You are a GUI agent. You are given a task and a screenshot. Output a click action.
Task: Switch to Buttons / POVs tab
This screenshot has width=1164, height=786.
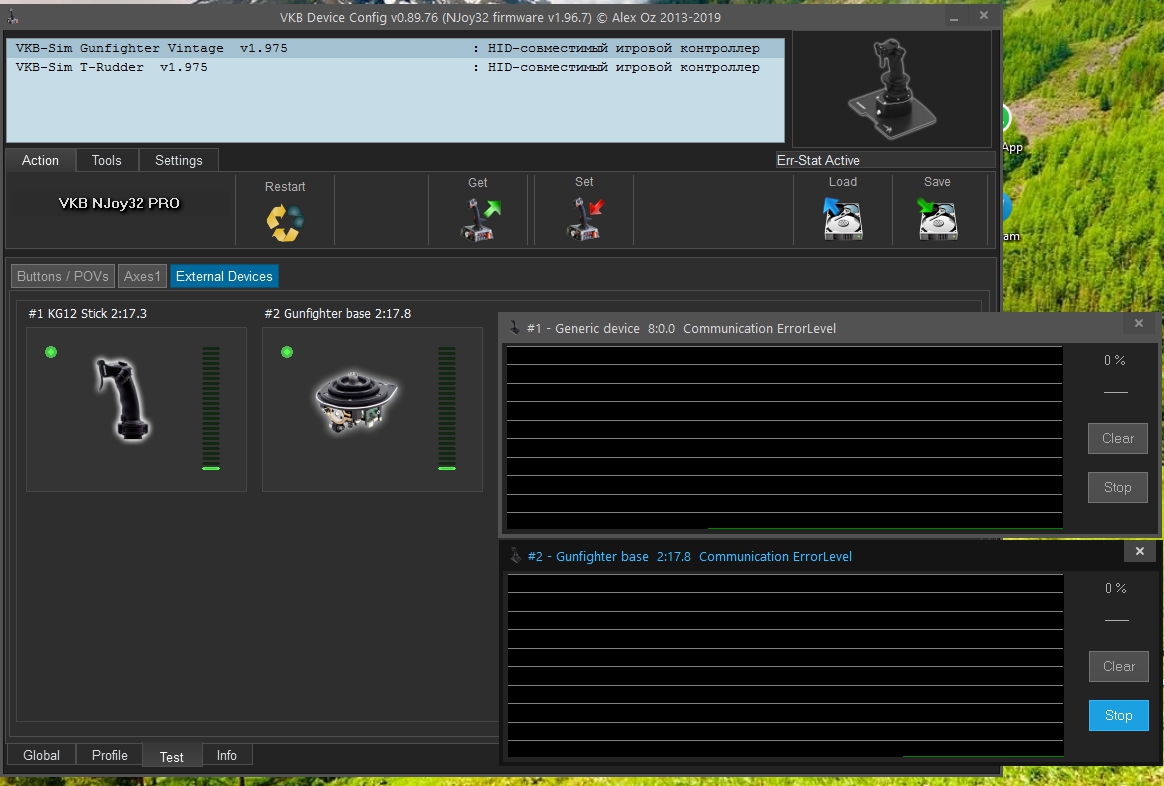[x=62, y=276]
